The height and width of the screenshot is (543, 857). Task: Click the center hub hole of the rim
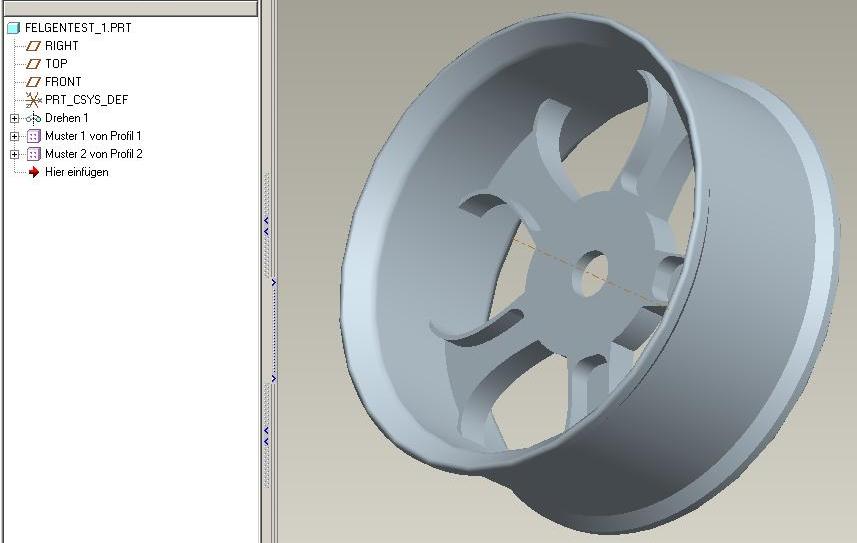592,274
